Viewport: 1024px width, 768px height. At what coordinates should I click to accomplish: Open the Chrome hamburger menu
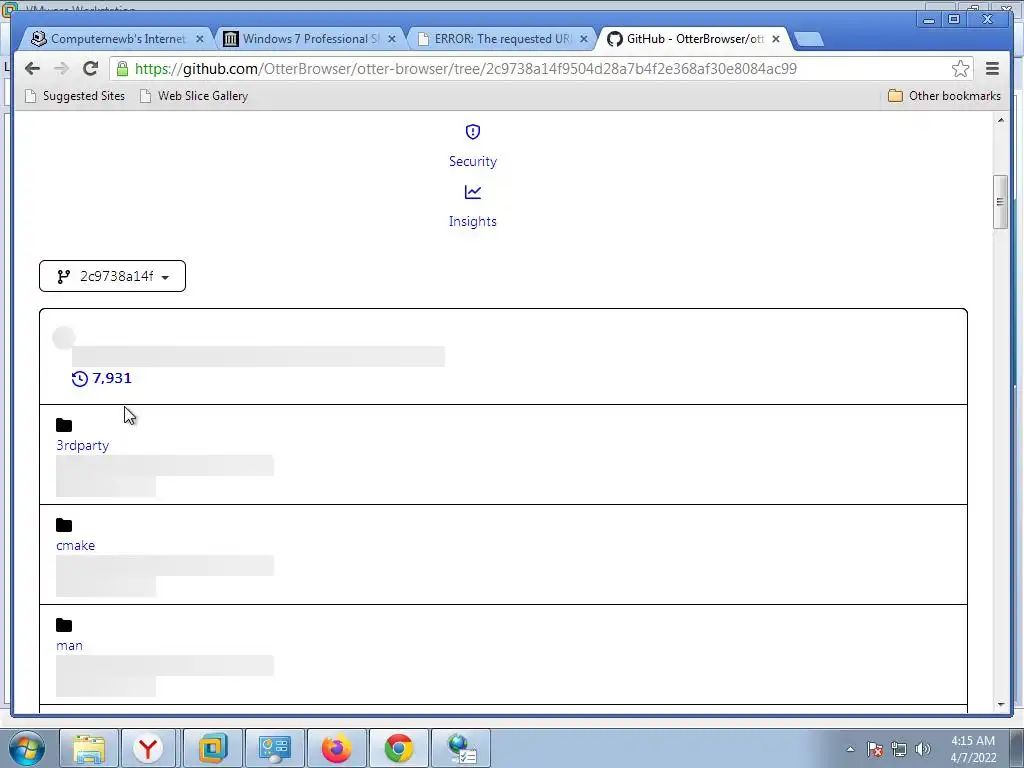[992, 69]
